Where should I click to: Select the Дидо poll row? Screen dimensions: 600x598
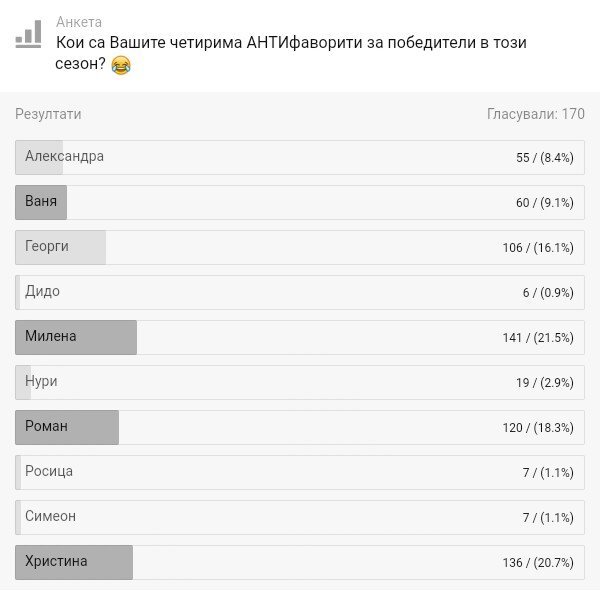click(x=300, y=292)
